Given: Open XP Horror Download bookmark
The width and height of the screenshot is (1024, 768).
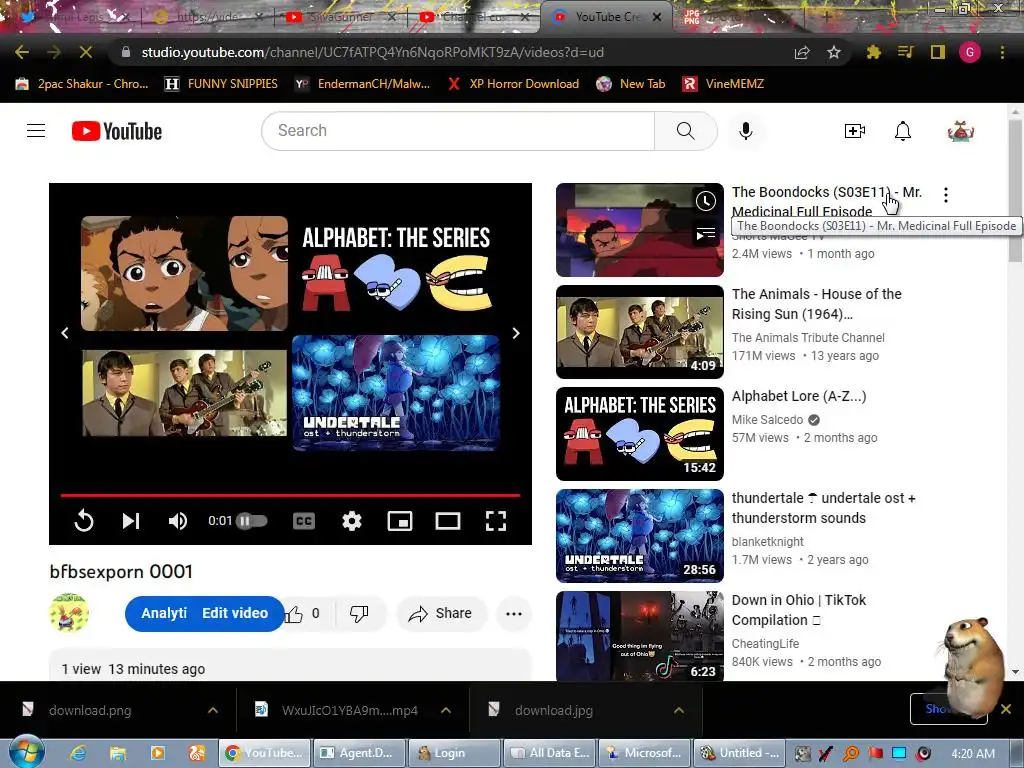Looking at the screenshot, I should tap(513, 84).
